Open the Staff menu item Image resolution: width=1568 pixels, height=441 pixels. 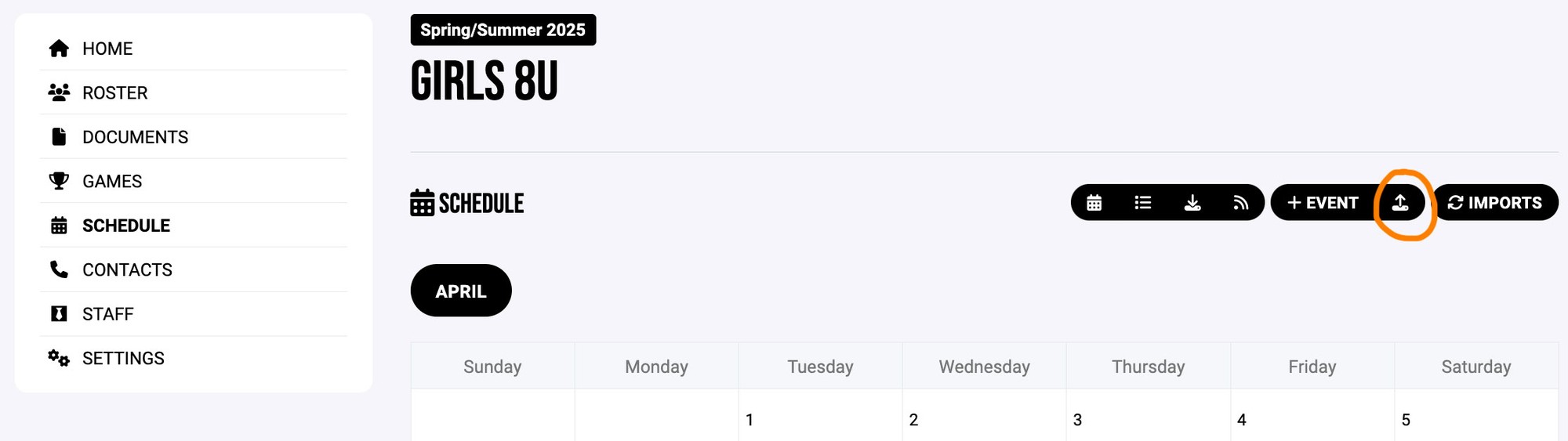point(108,314)
